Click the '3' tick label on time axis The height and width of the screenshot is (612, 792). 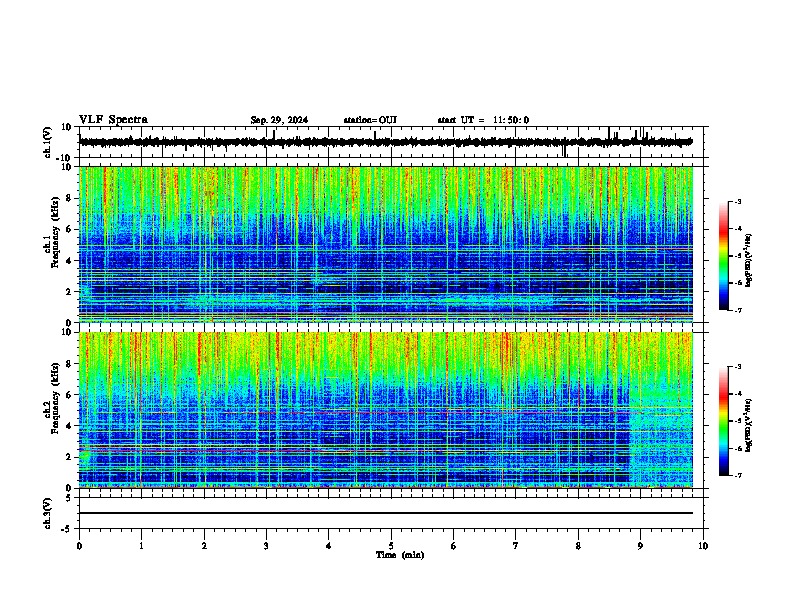(x=266, y=546)
